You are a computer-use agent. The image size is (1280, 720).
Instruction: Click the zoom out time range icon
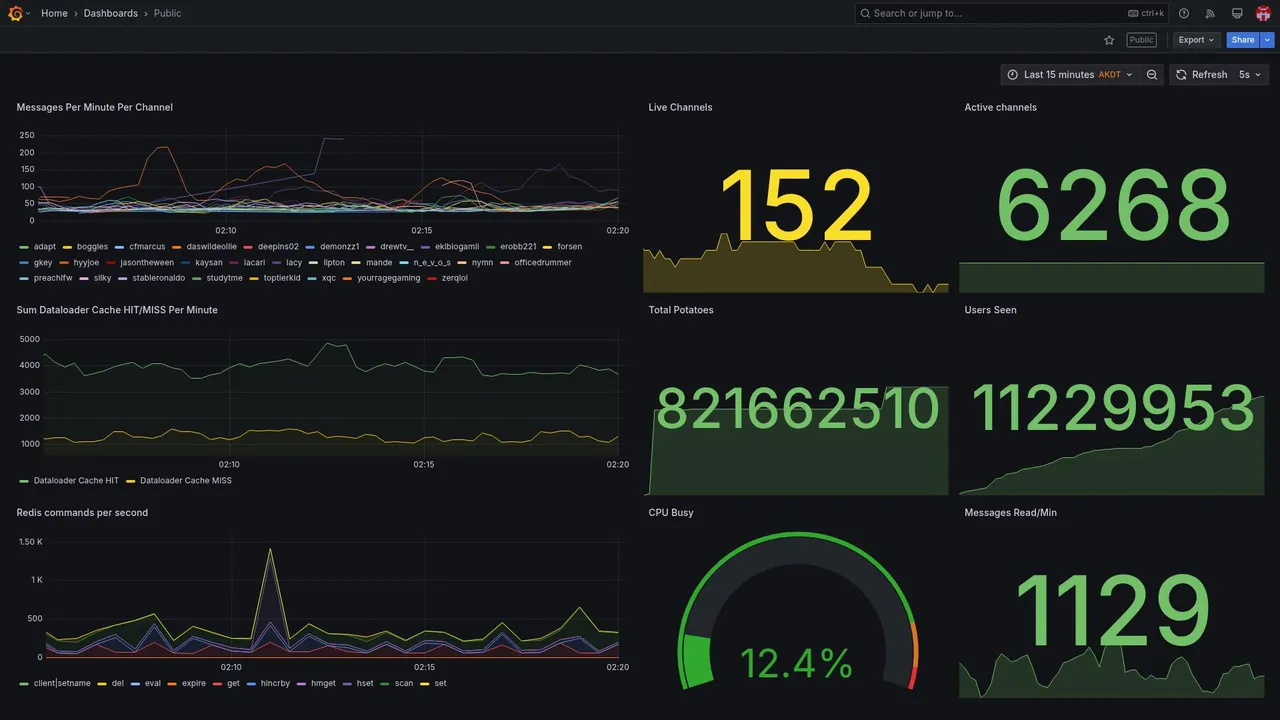click(1152, 75)
